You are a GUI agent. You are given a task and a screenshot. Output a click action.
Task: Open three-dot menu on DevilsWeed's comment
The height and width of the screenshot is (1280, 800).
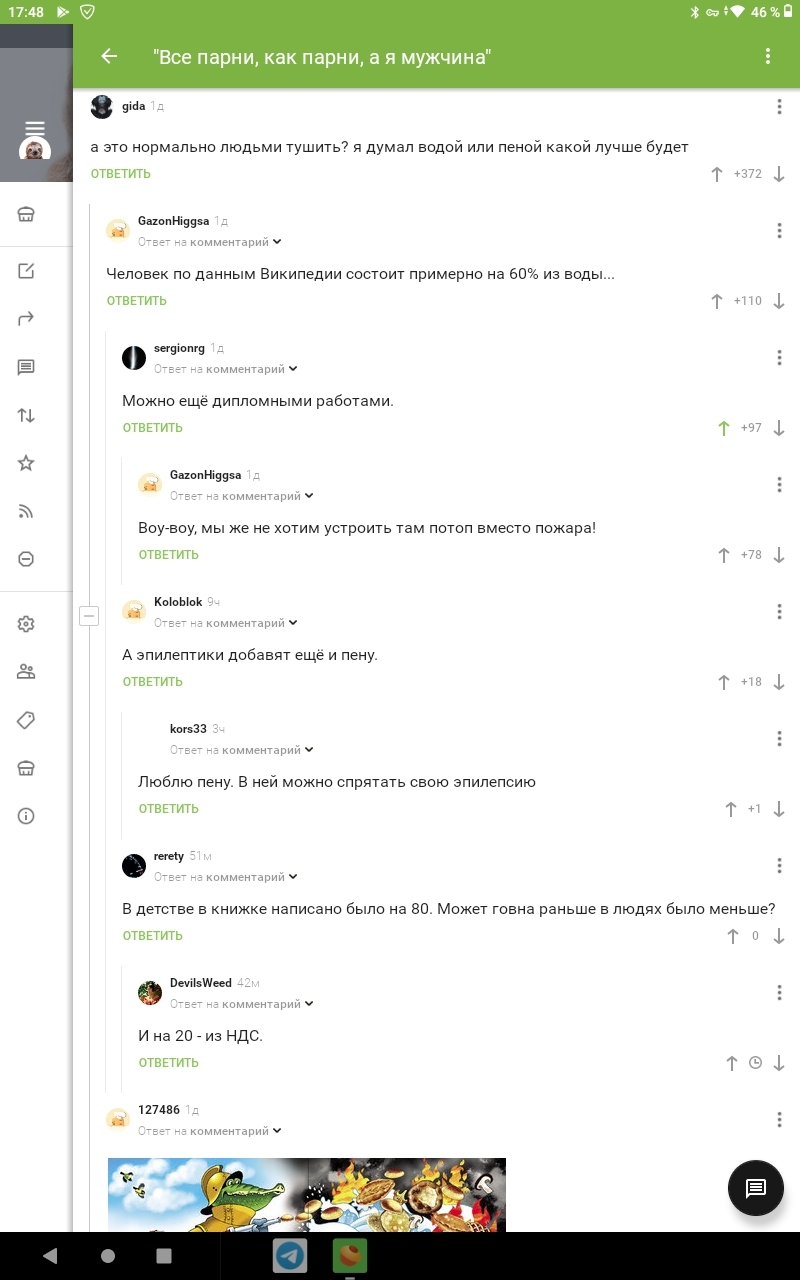(779, 992)
